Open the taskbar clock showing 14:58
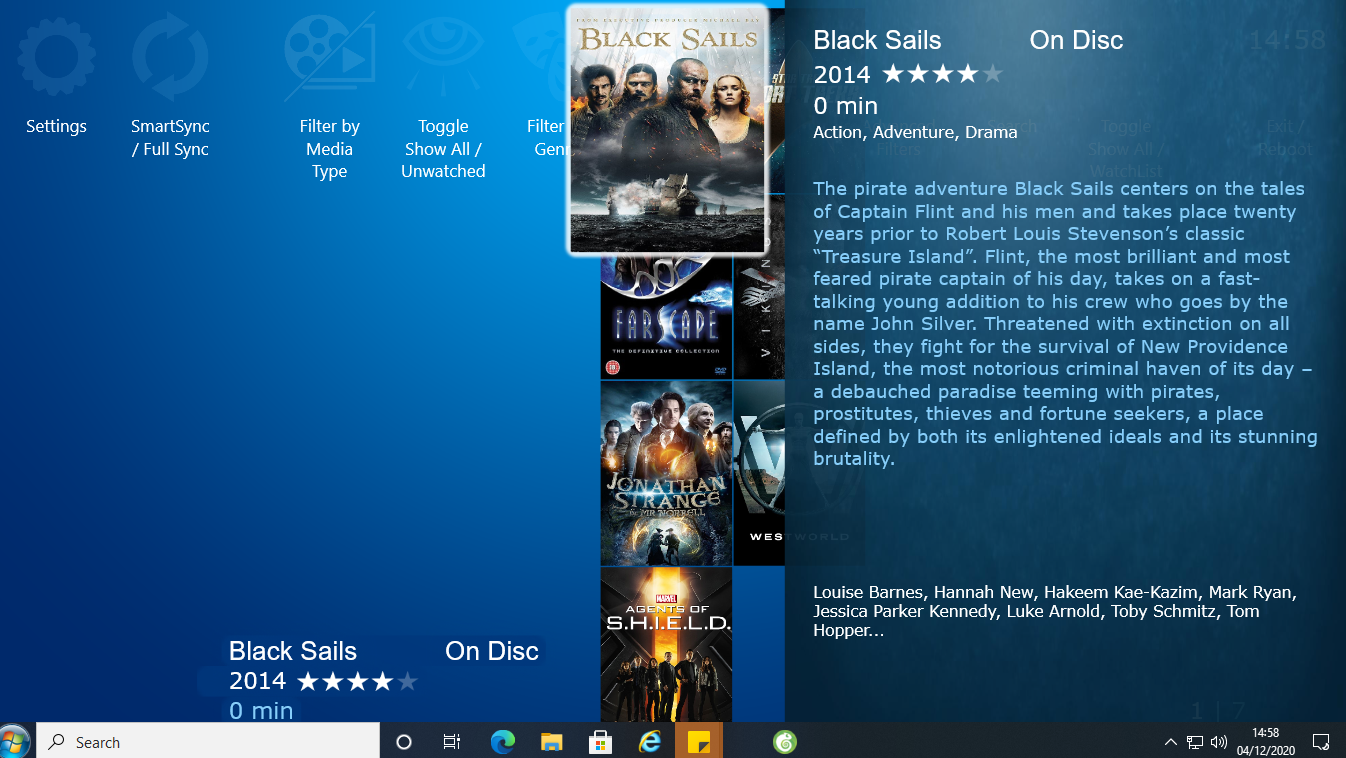 coord(1266,741)
